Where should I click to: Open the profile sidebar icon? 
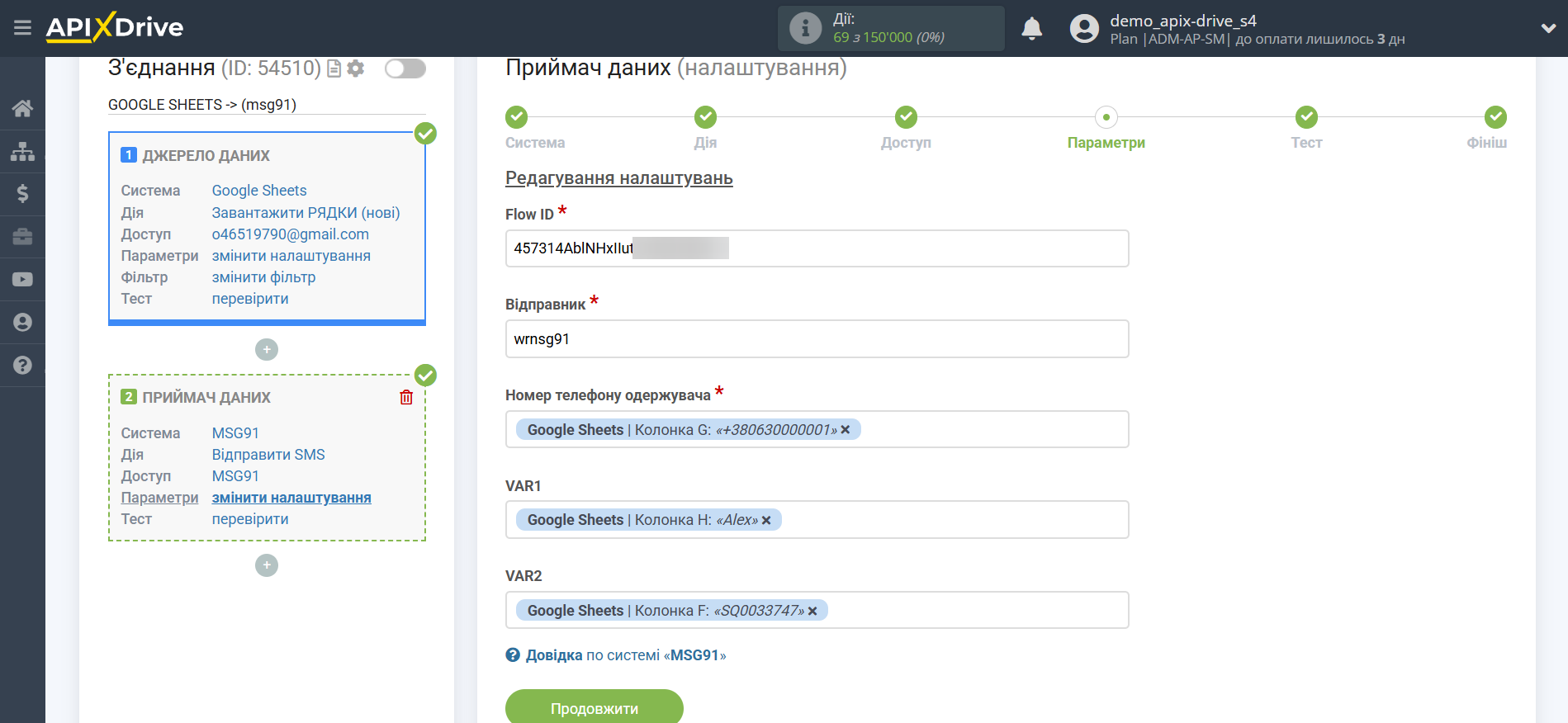tap(22, 323)
